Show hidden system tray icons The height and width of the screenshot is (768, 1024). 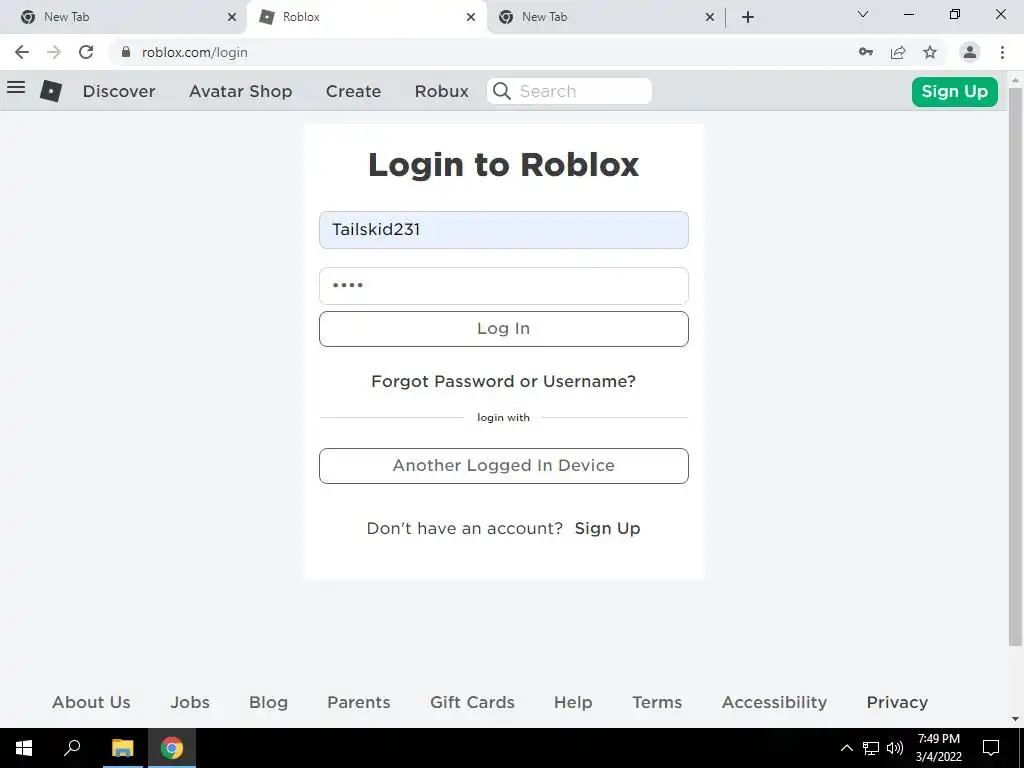click(x=846, y=748)
